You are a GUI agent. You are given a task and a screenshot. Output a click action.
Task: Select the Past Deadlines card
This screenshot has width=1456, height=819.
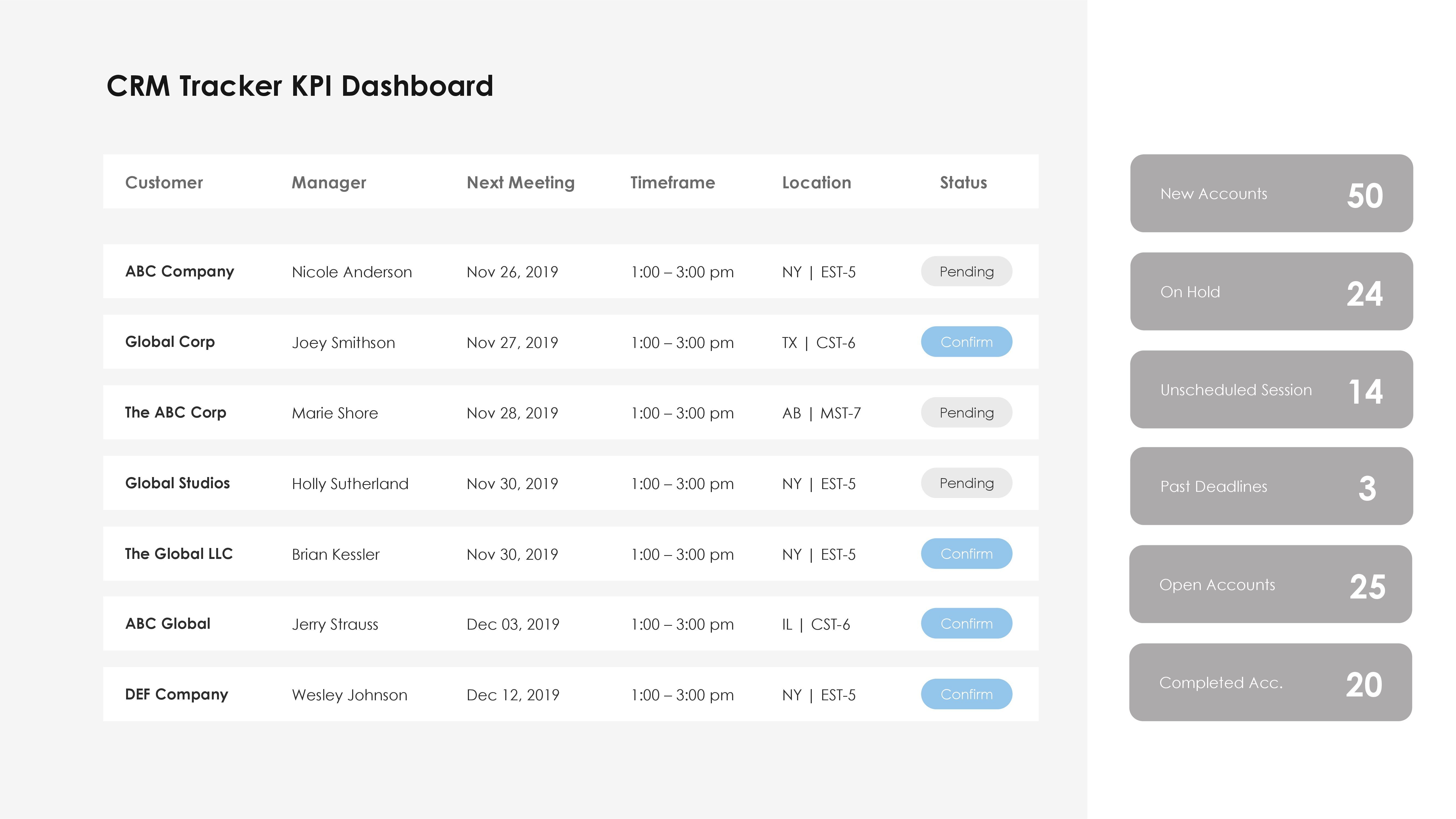pos(1271,486)
